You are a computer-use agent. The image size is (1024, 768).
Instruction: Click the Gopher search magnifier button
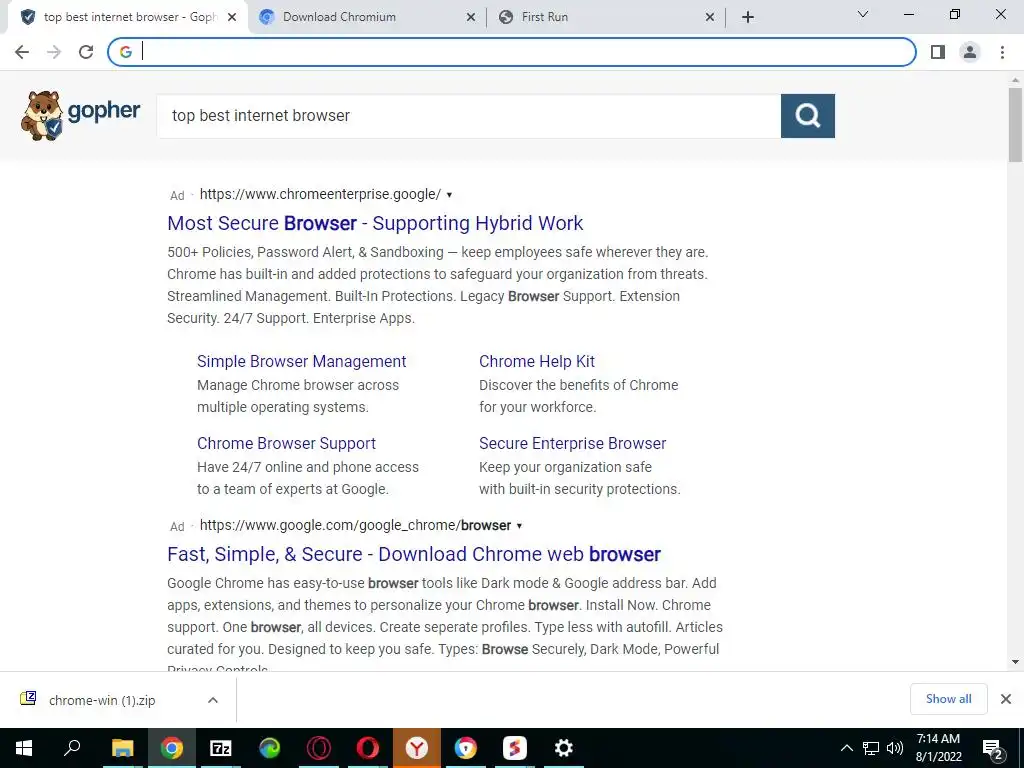[x=808, y=116]
